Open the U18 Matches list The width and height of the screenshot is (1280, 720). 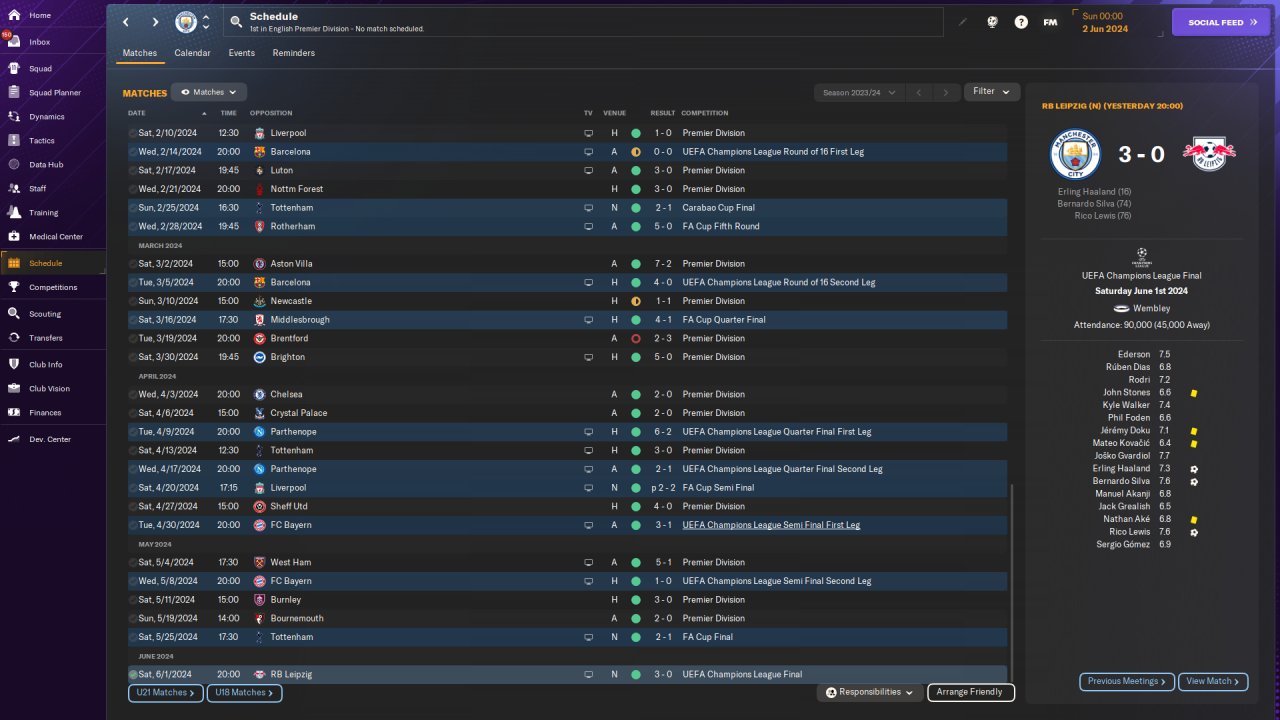[244, 692]
